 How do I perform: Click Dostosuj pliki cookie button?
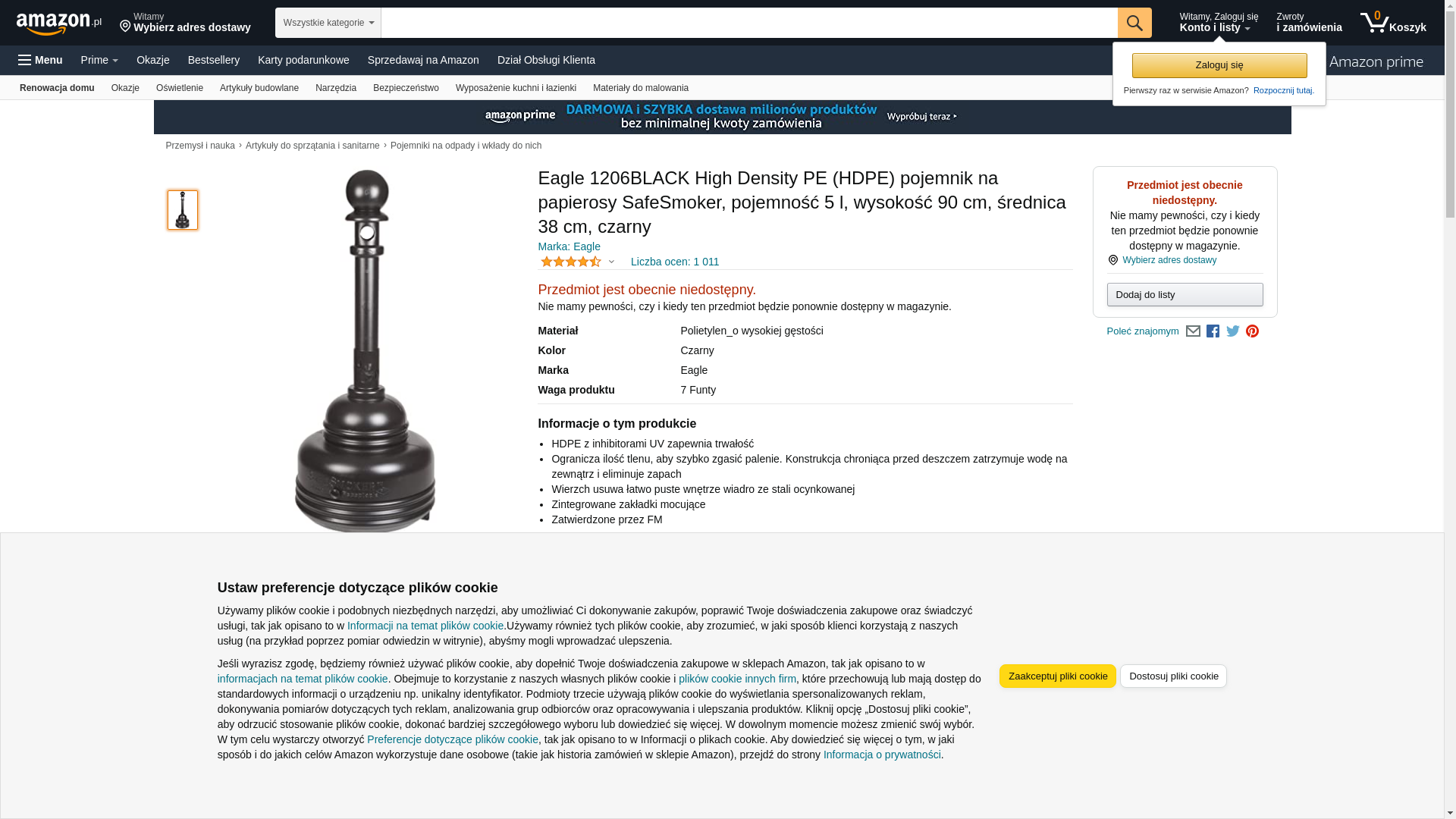pyautogui.click(x=1174, y=676)
